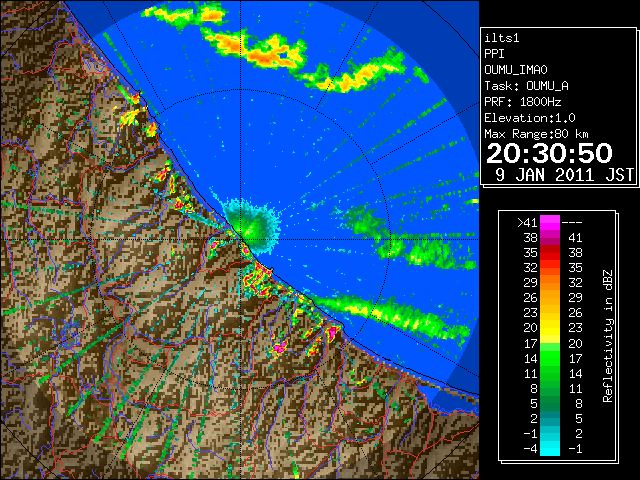This screenshot has width=640, height=480.
Task: Pick the yellow swatch in reflectivity legend
Action: tap(550, 328)
